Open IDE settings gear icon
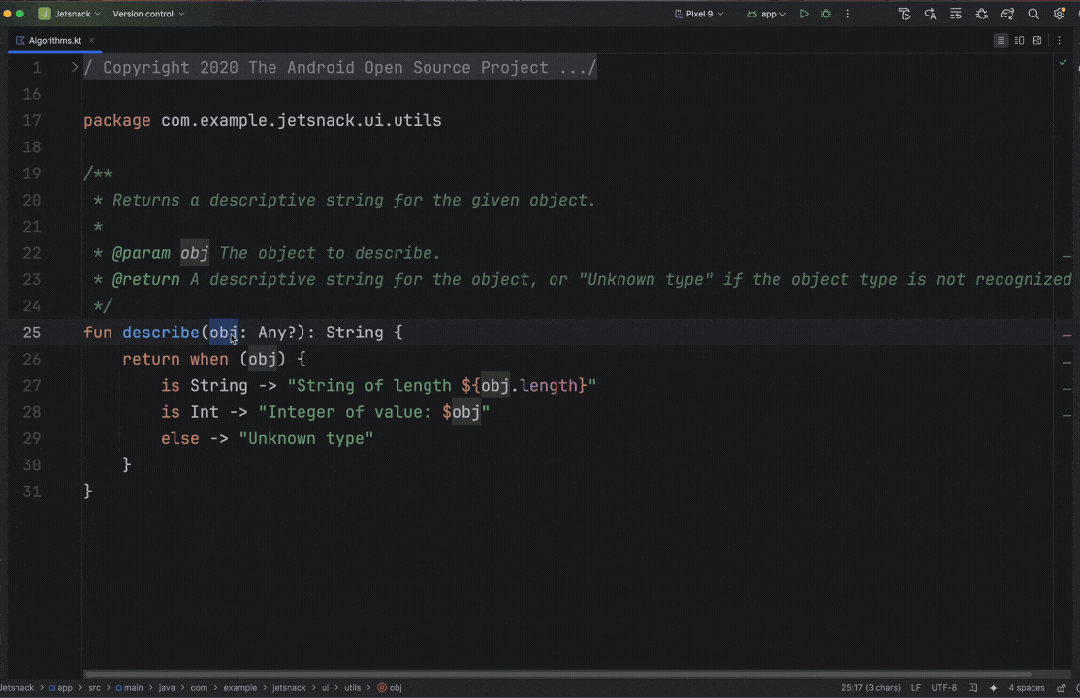 pos(1059,14)
